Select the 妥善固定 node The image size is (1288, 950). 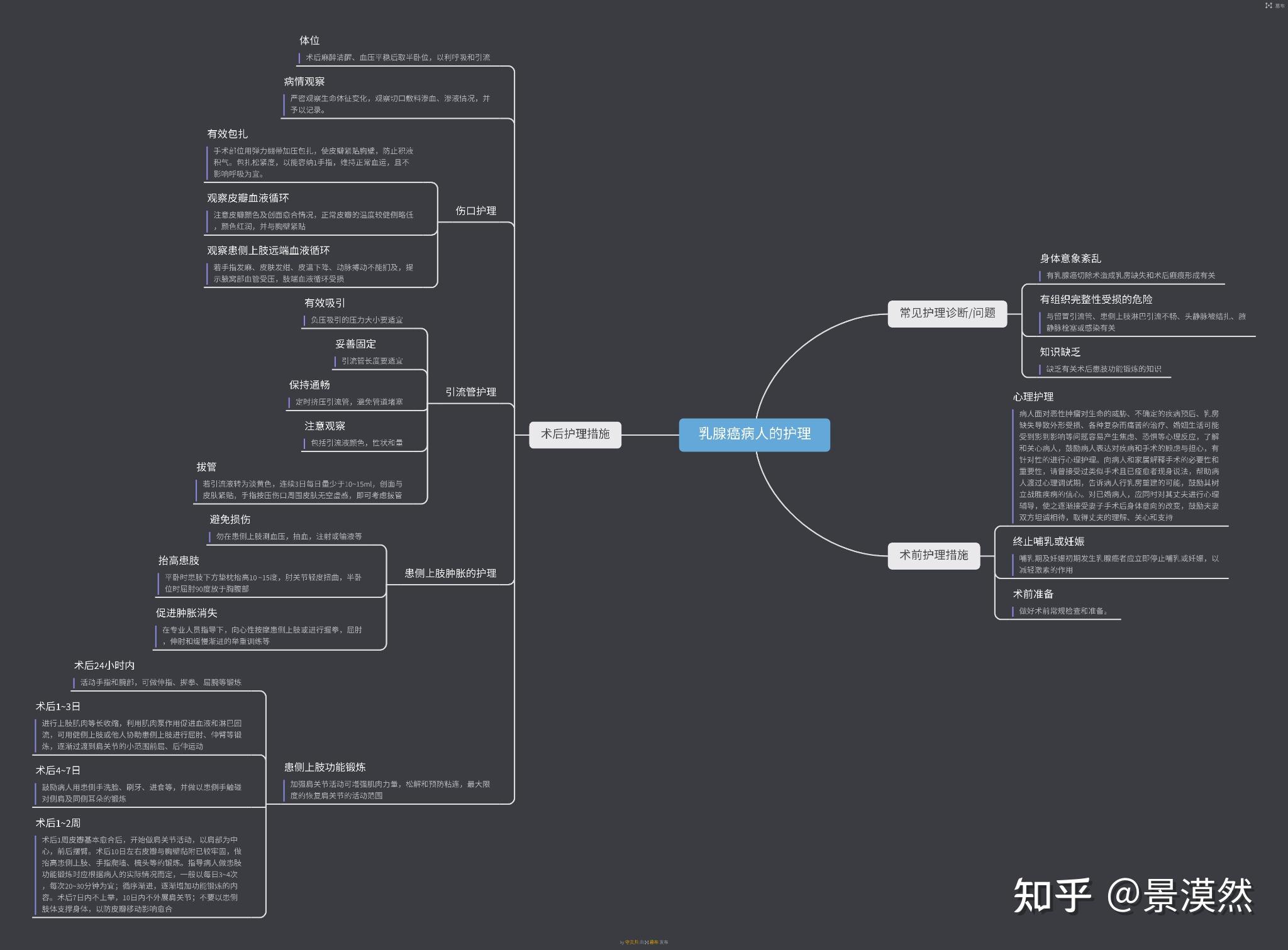pyautogui.click(x=355, y=344)
